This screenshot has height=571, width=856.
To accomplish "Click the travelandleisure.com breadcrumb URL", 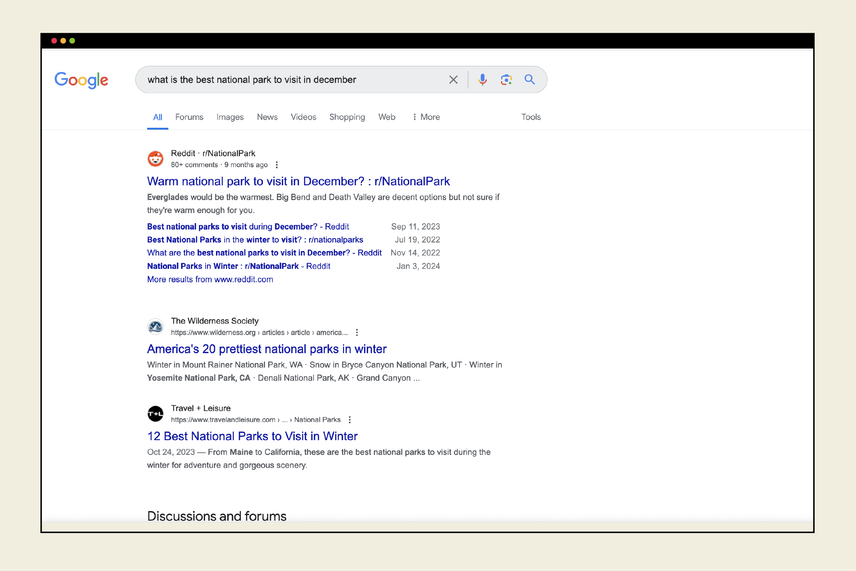I will [x=255, y=420].
